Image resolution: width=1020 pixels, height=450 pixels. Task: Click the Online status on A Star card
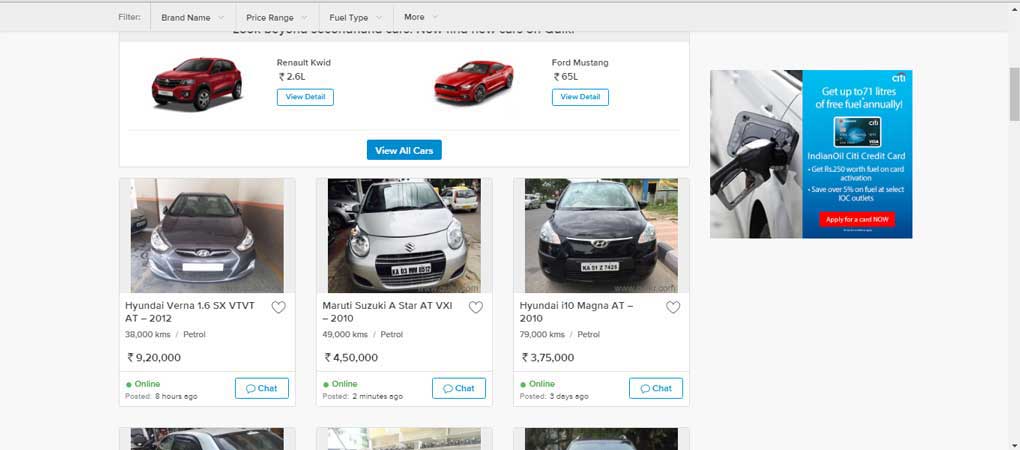click(x=340, y=384)
